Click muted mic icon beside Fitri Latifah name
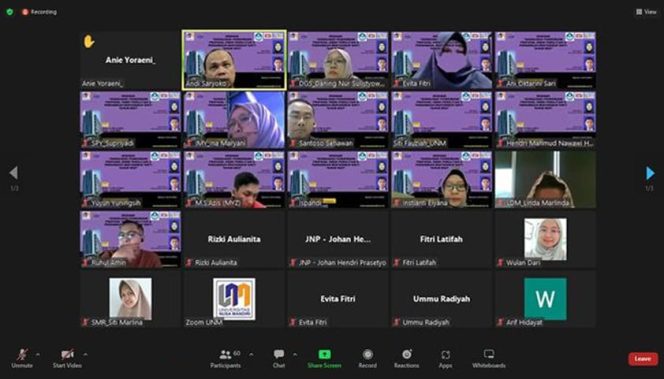Screen dimensions: 664x379 click(x=397, y=263)
